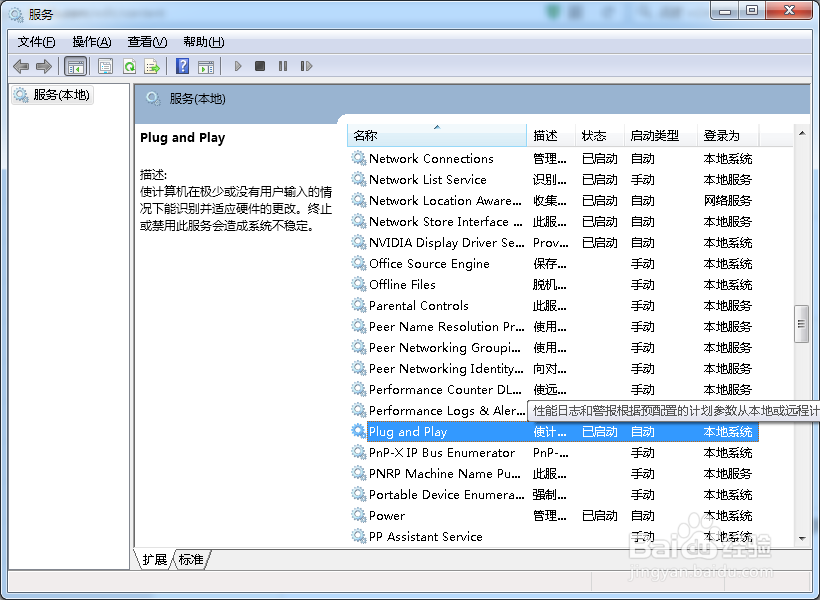
Task: Click the Start Service play icon
Action: point(238,66)
